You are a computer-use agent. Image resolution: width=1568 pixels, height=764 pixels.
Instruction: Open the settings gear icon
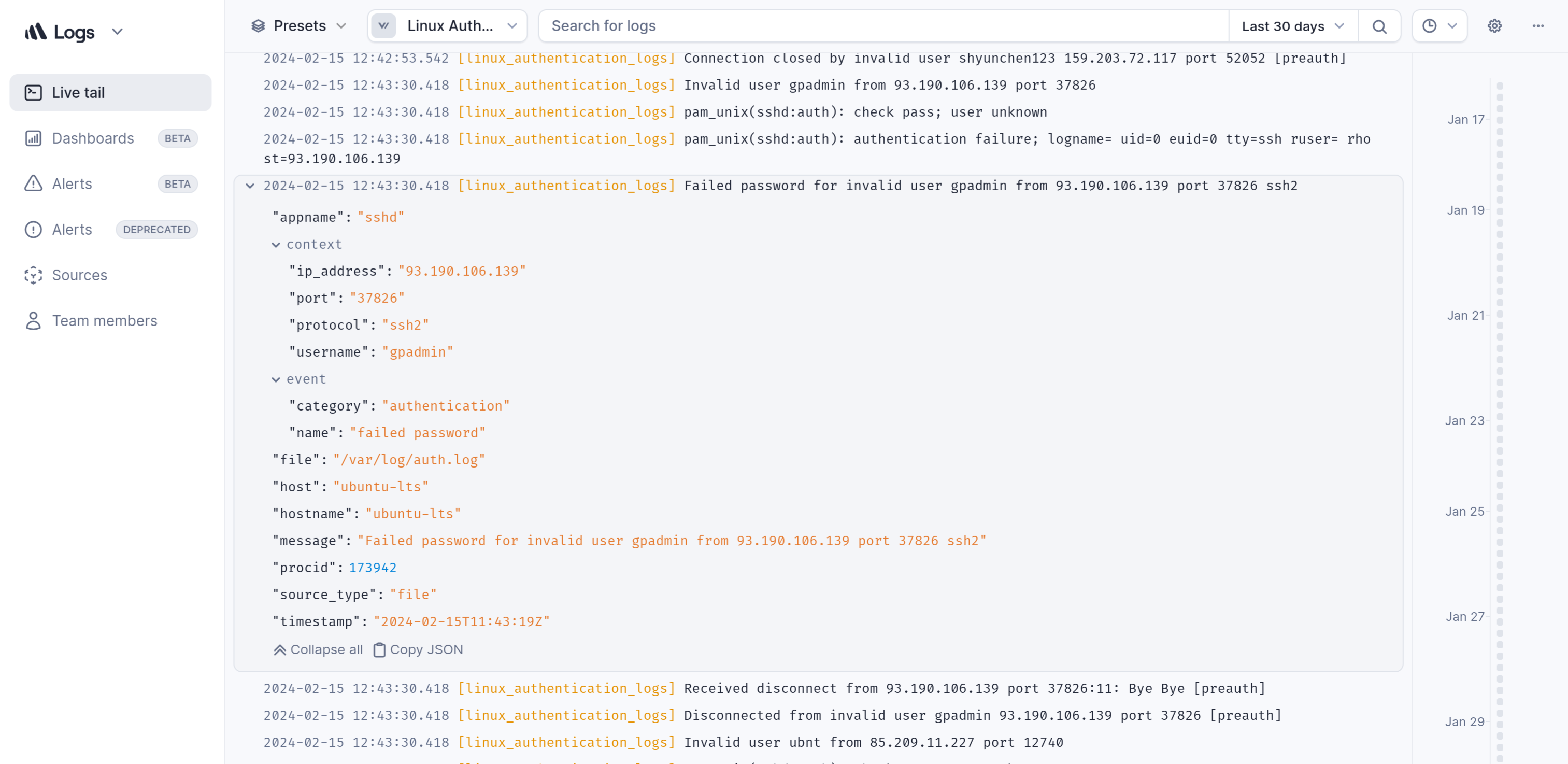tap(1494, 26)
